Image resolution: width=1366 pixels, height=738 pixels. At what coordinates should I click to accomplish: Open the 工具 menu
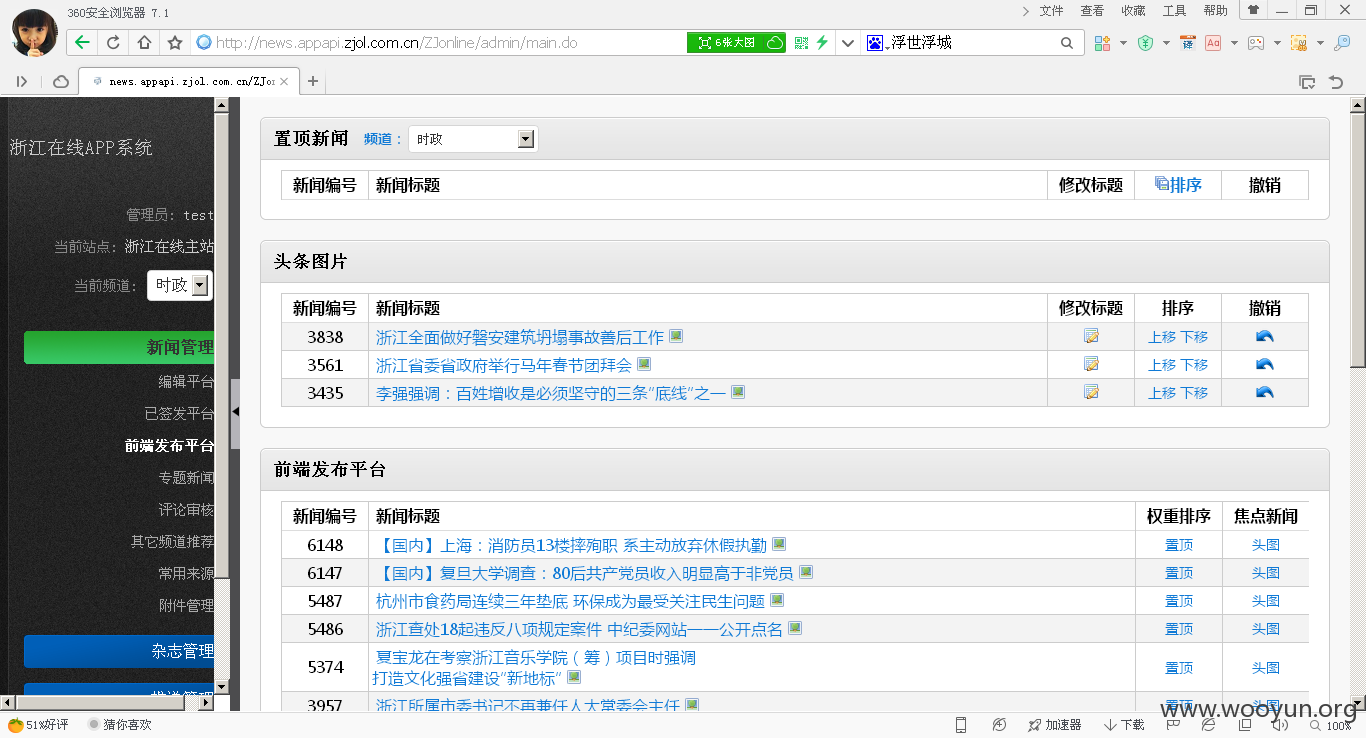[x=1174, y=11]
